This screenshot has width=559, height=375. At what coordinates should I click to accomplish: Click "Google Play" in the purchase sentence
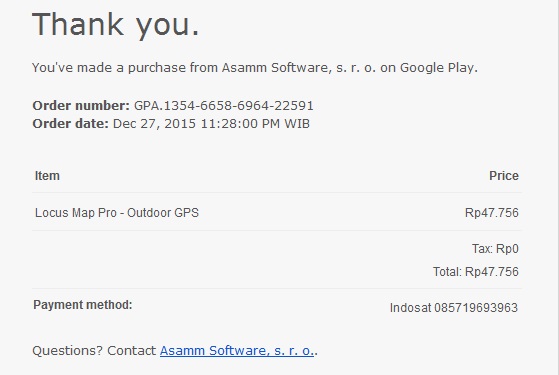(x=437, y=67)
